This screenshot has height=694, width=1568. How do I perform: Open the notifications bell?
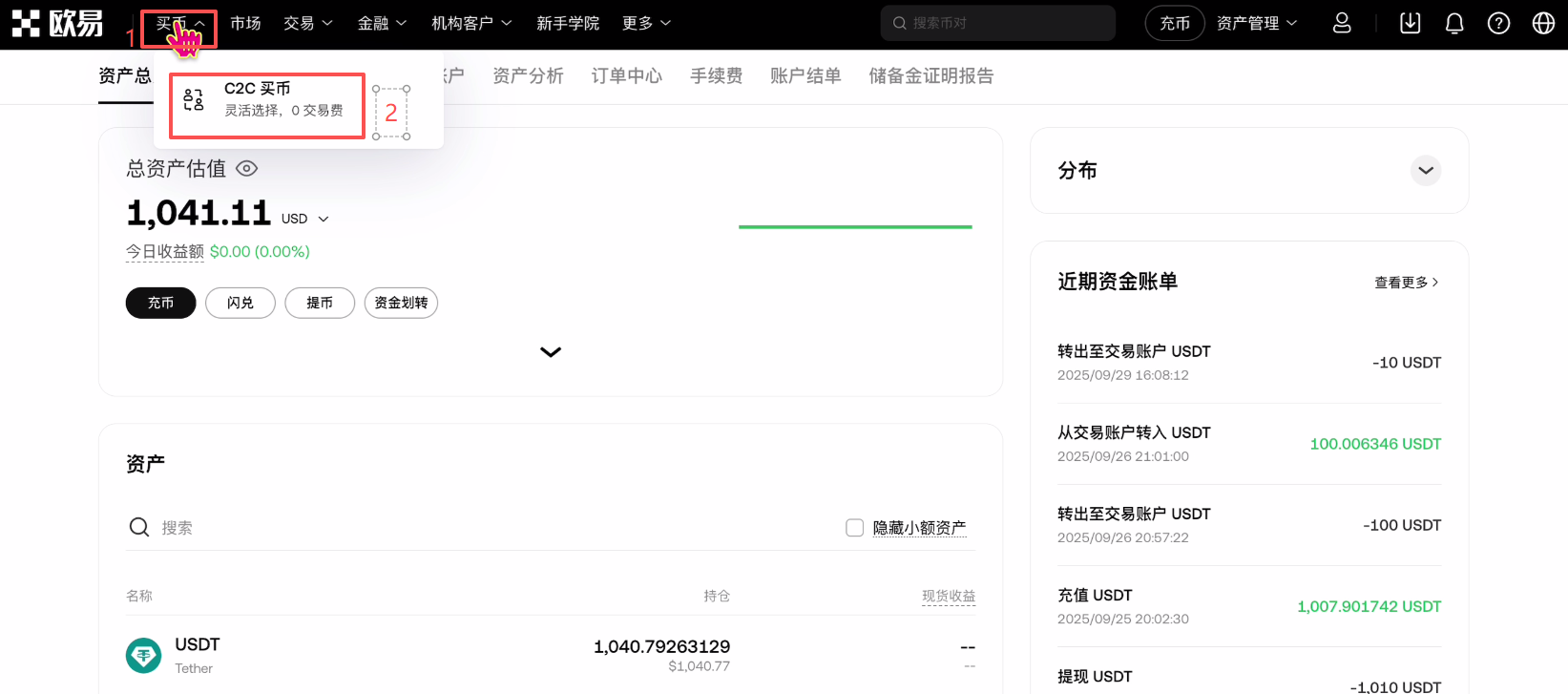(1454, 23)
